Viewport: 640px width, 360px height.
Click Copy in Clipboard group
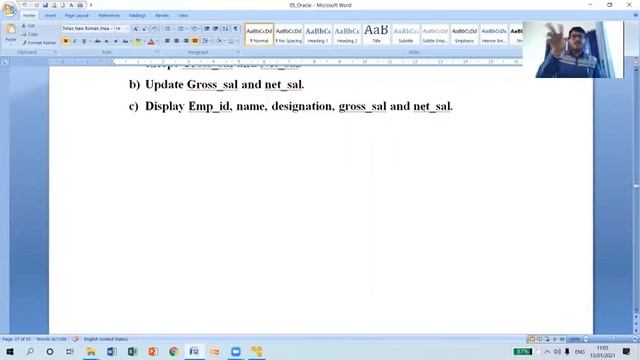[30, 34]
